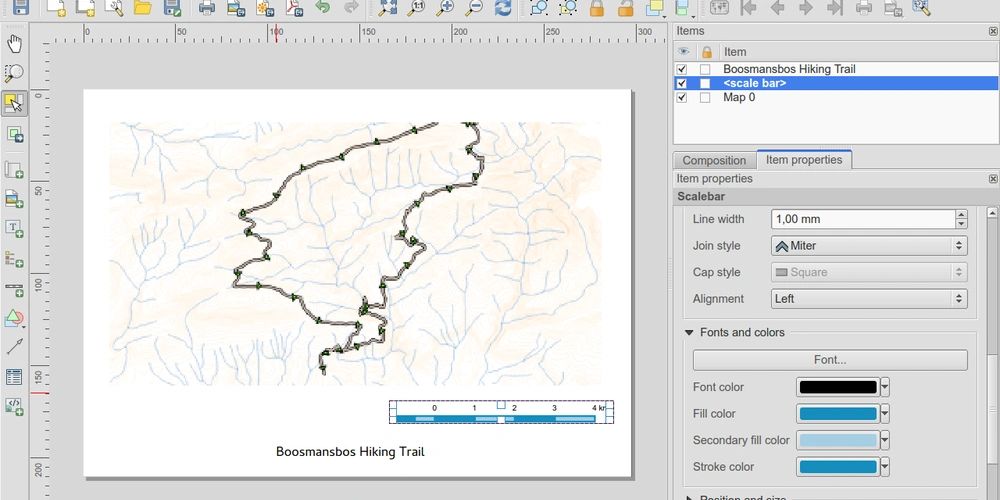Click the Line width input field

[863, 219]
